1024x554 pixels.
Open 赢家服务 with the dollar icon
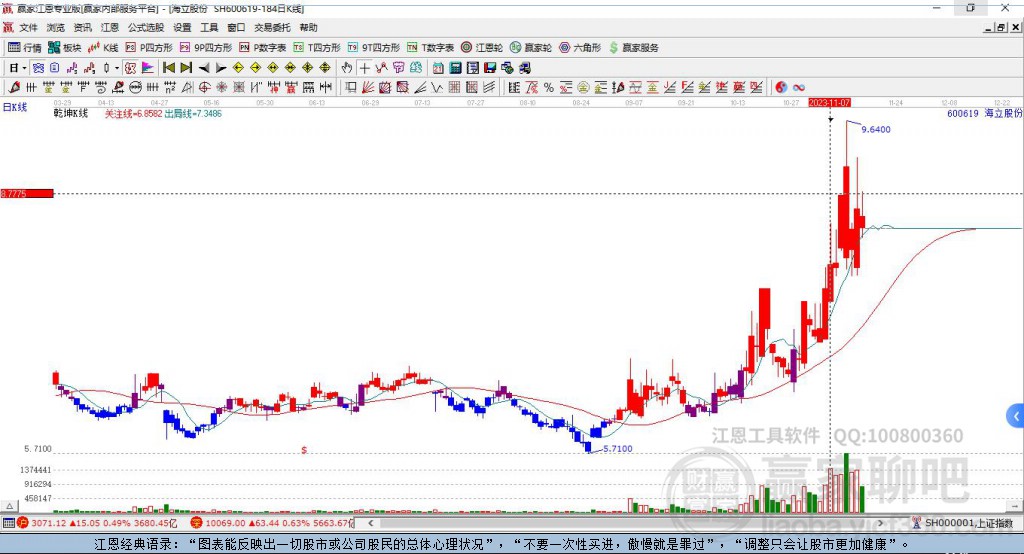click(633, 48)
